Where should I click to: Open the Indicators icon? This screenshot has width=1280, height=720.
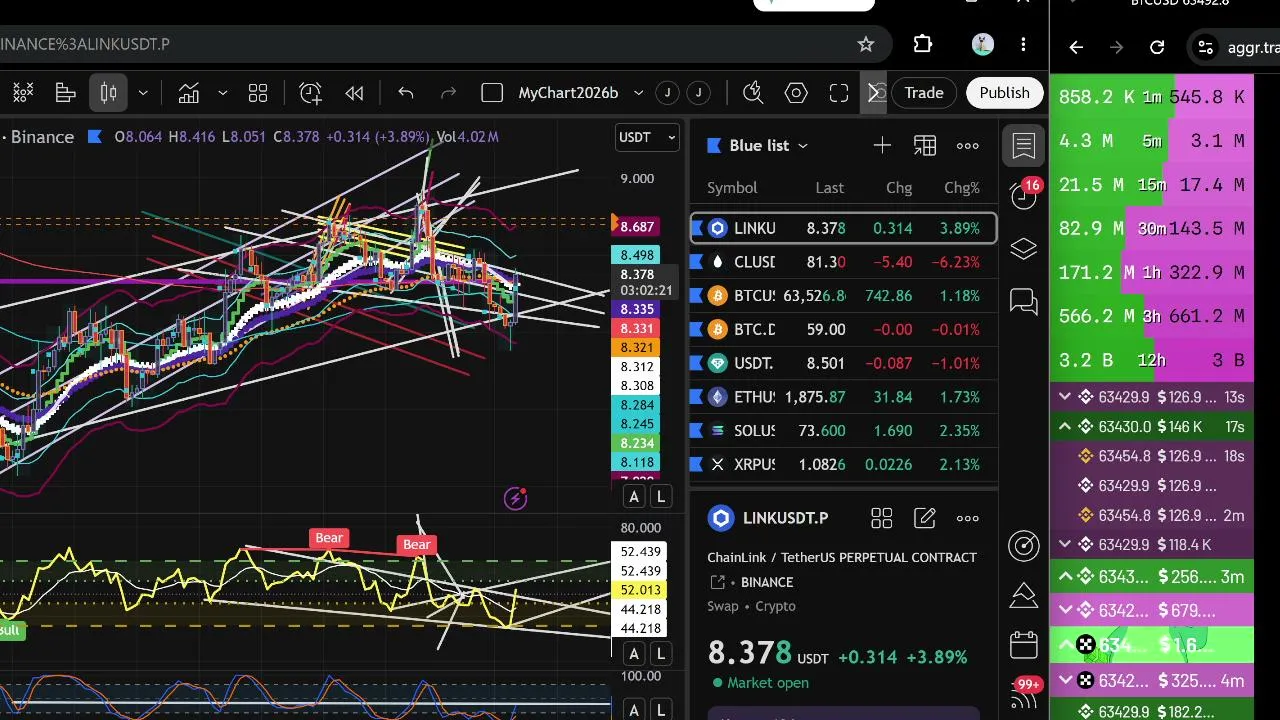pos(189,93)
